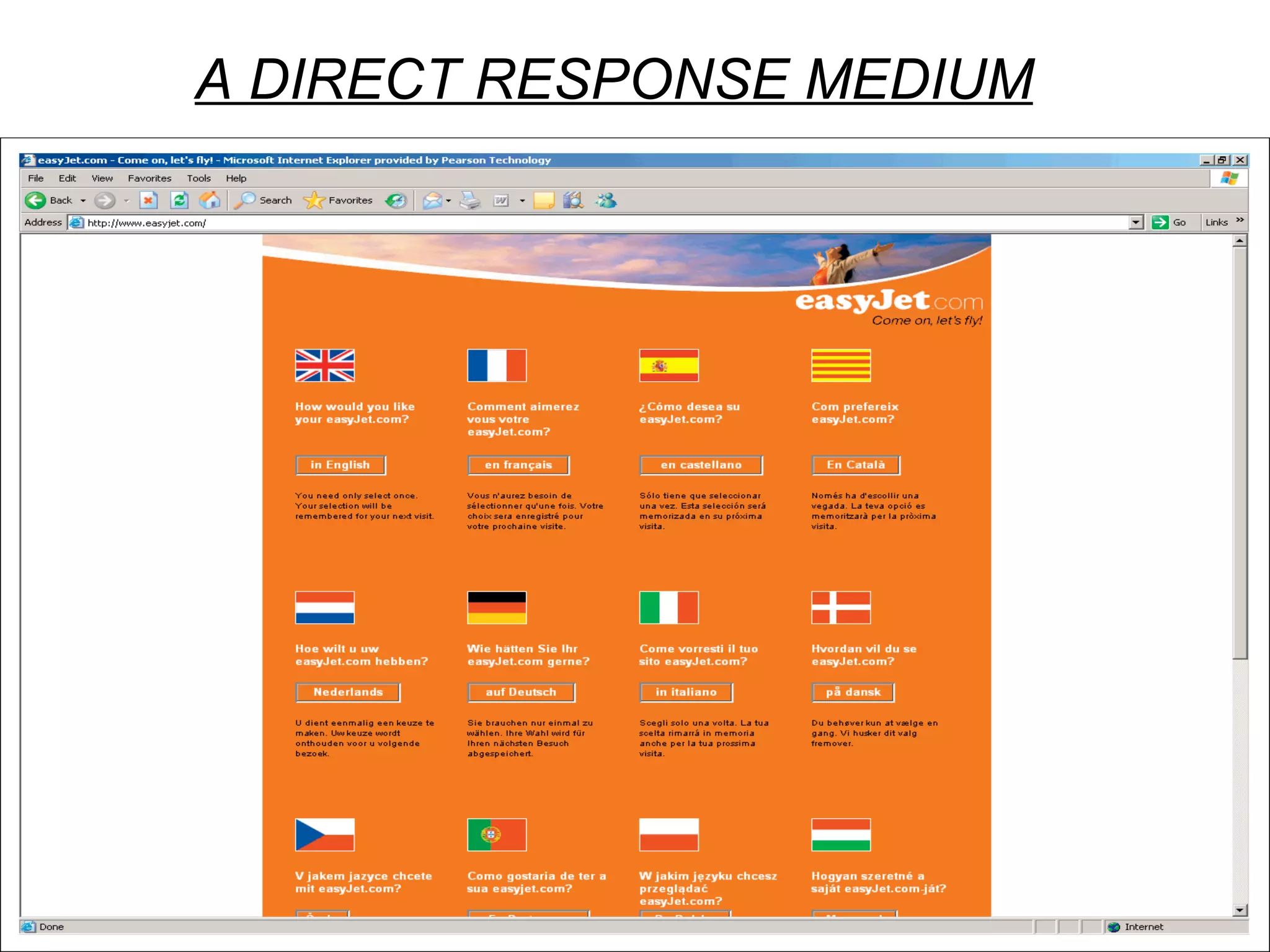Expand the Forward button history dropdown

127,201
